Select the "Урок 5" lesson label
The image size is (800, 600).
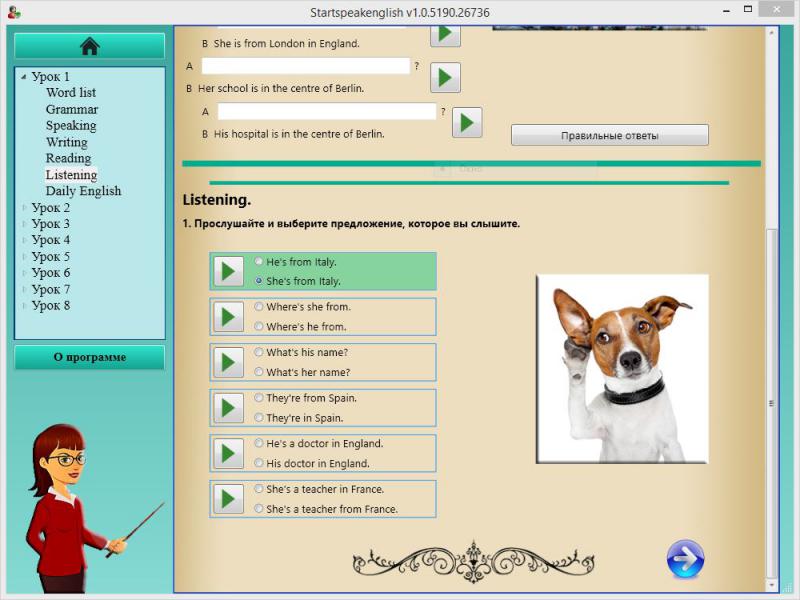51,257
